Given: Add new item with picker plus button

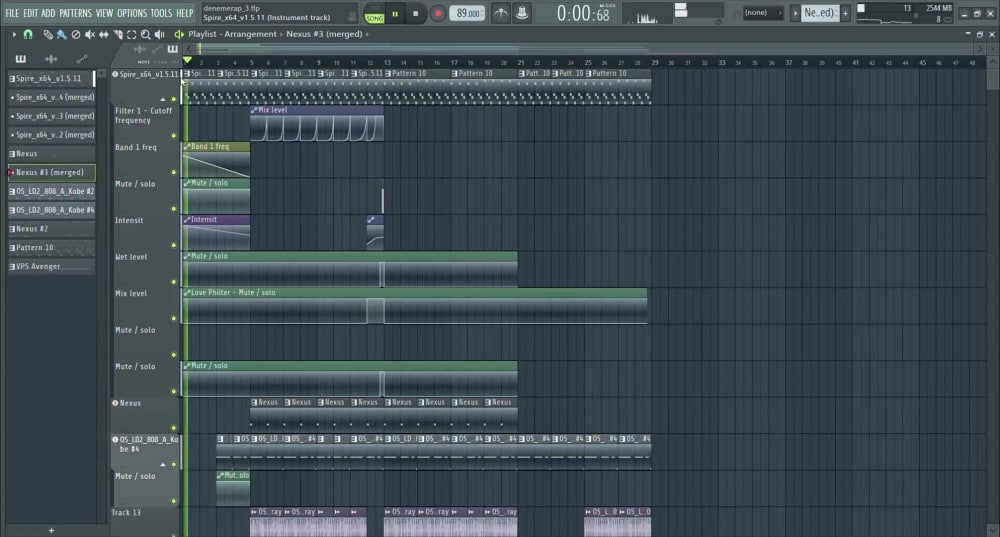Looking at the screenshot, I should [51, 530].
